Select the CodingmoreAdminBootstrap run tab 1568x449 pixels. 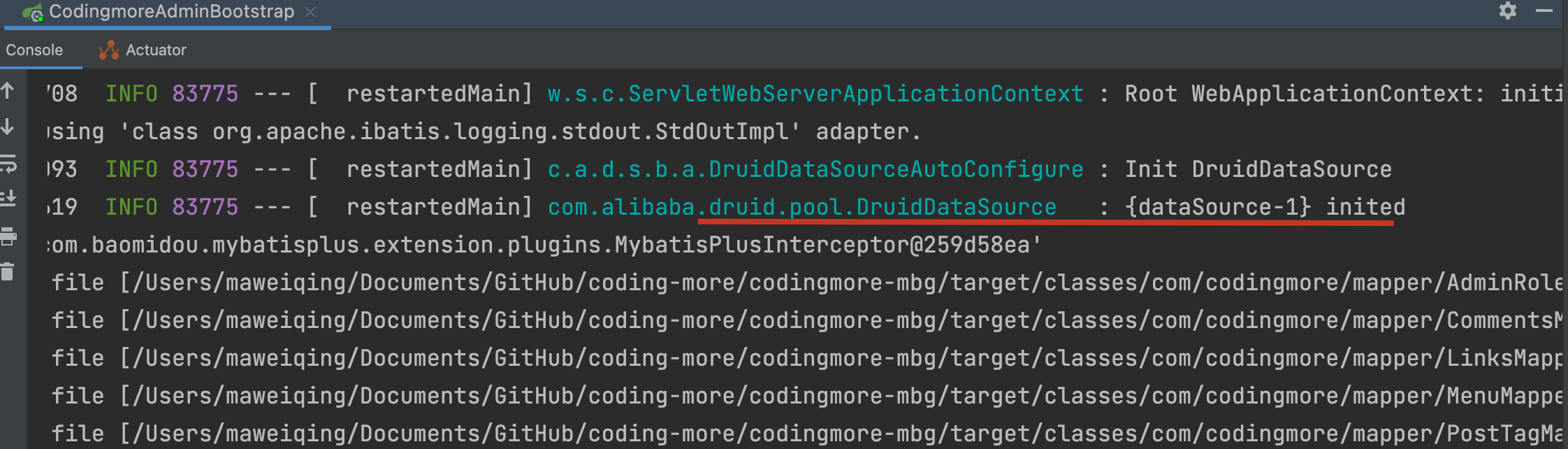(x=171, y=12)
